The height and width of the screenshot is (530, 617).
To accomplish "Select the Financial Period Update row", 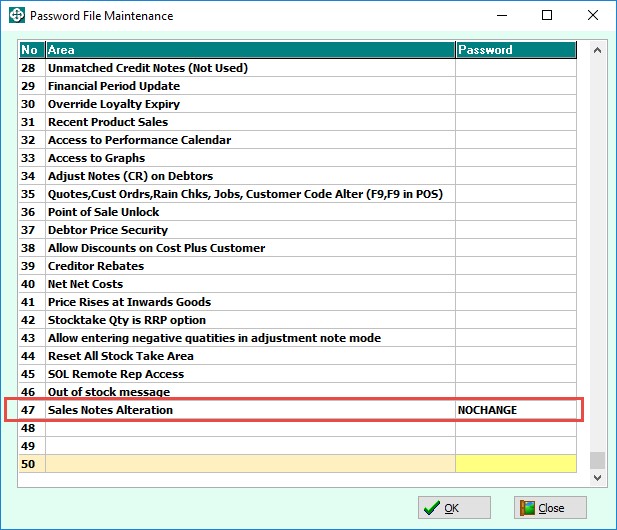I will [x=297, y=86].
